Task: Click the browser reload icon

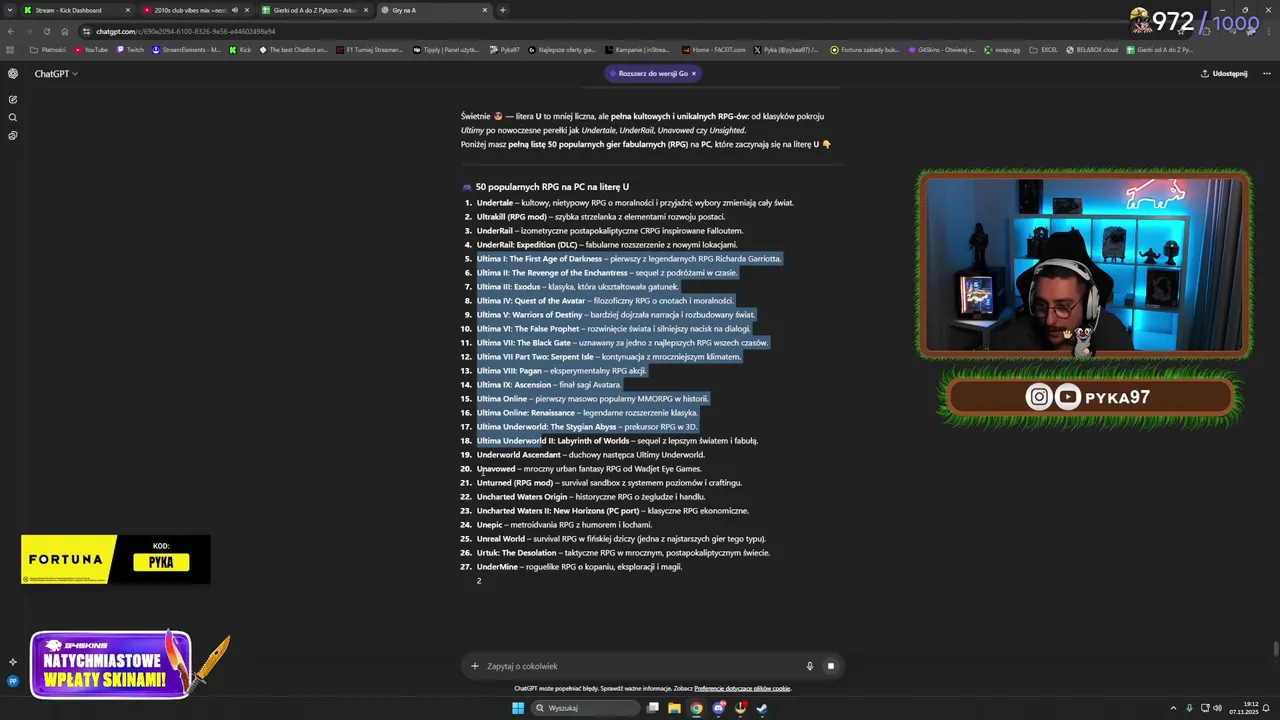Action: coord(46,31)
